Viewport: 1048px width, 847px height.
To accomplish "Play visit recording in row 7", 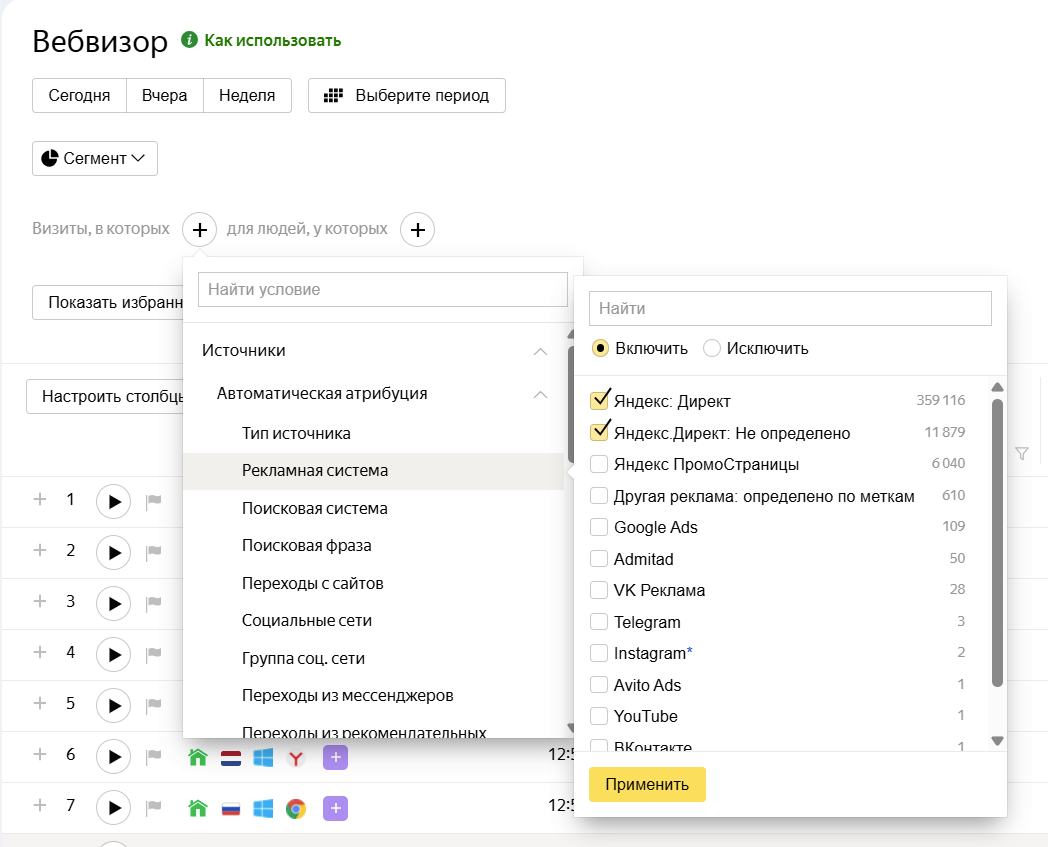I will 114,808.
